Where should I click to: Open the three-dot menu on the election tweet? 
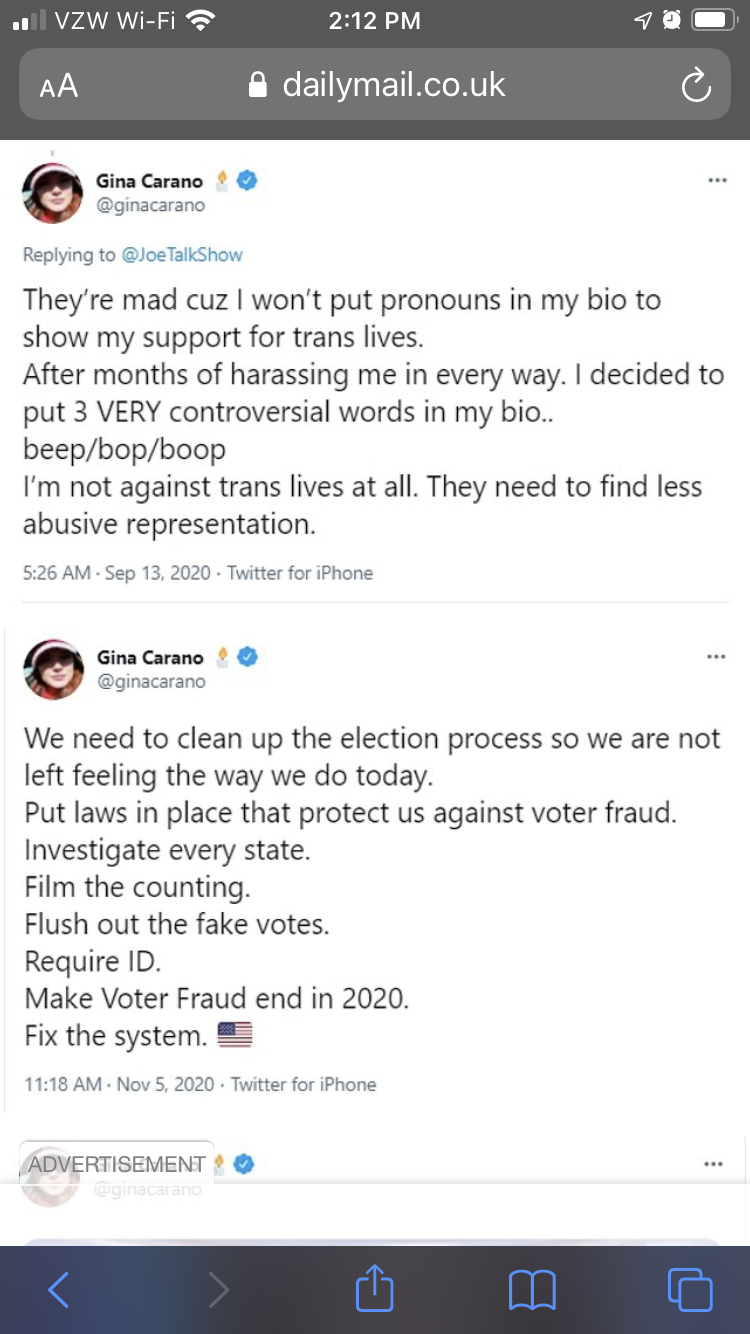[716, 657]
